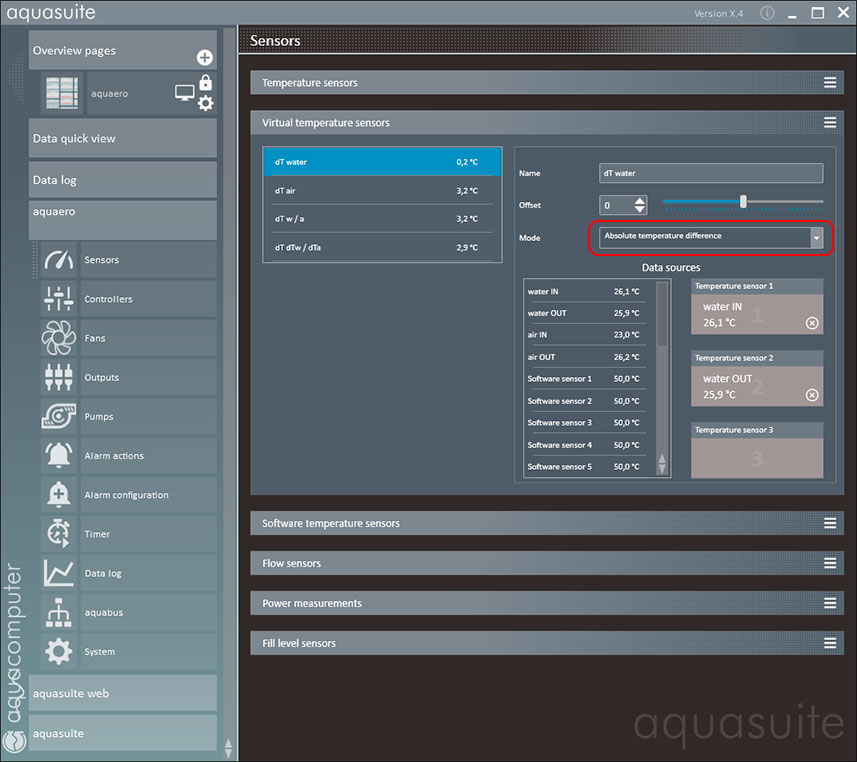
Task: Open the Fans icon
Action: click(x=59, y=338)
